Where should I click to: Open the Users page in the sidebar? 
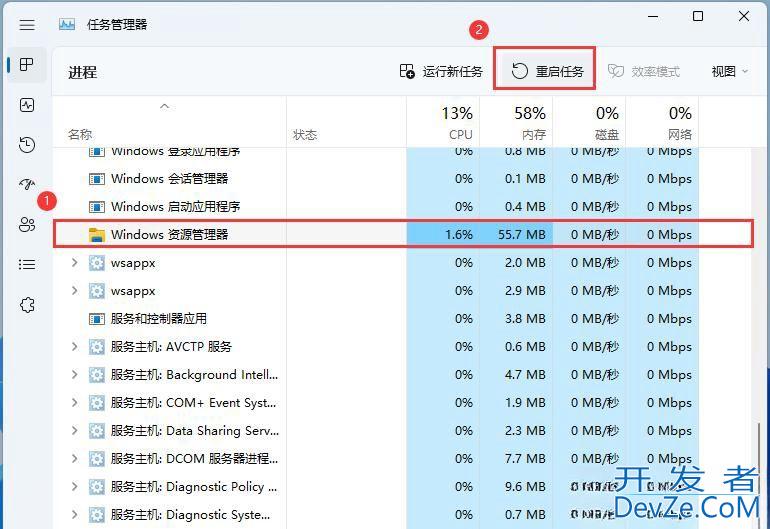click(x=27, y=224)
